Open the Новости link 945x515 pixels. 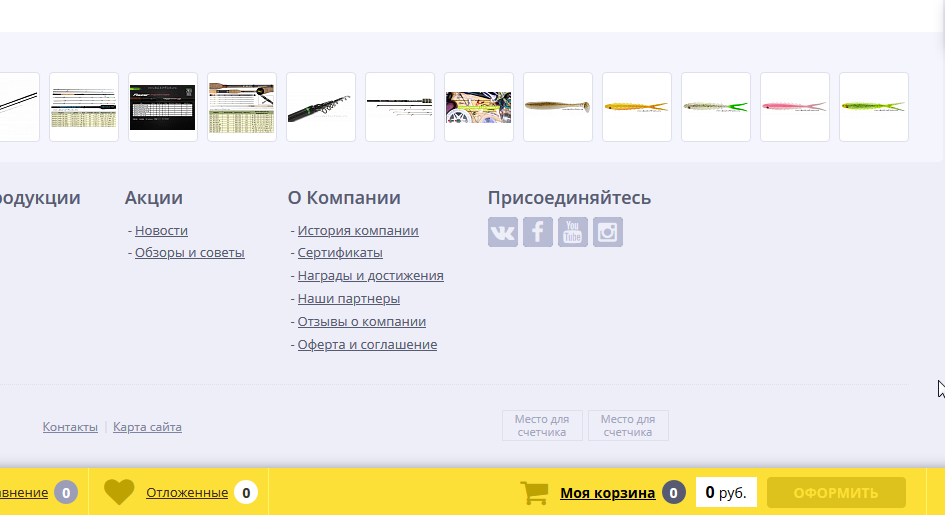pos(161,230)
